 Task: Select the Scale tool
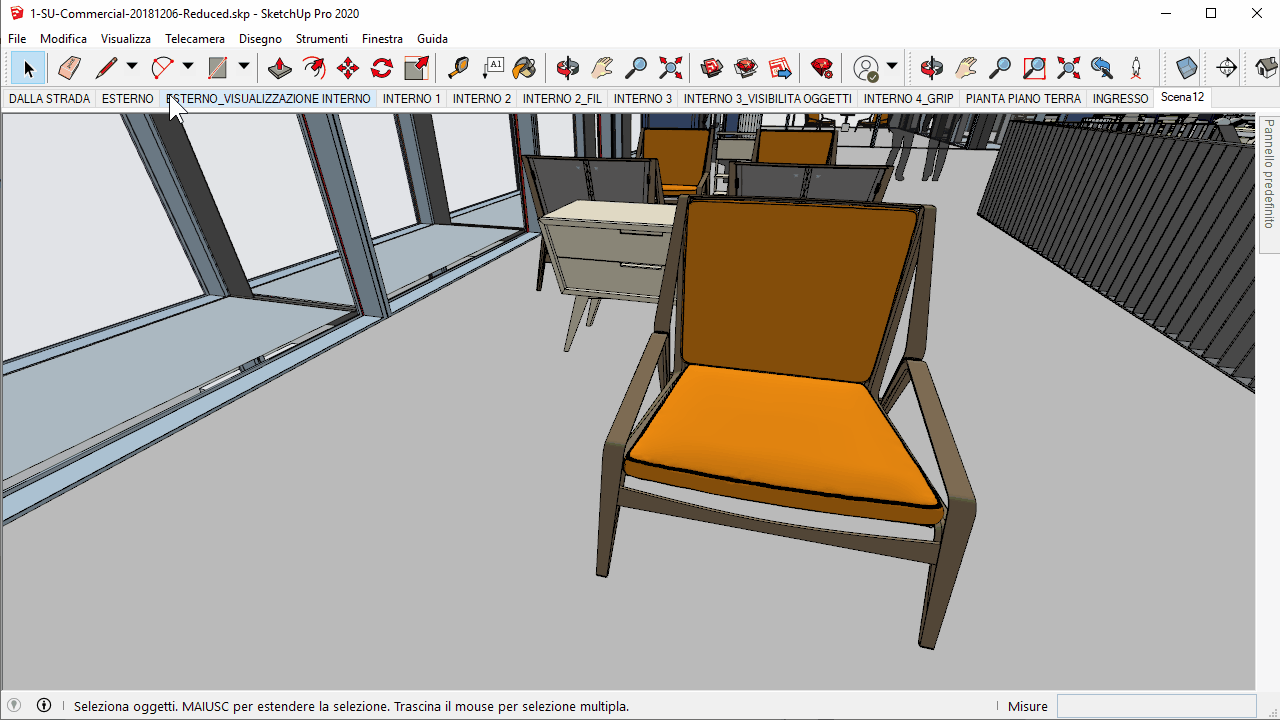coord(416,68)
